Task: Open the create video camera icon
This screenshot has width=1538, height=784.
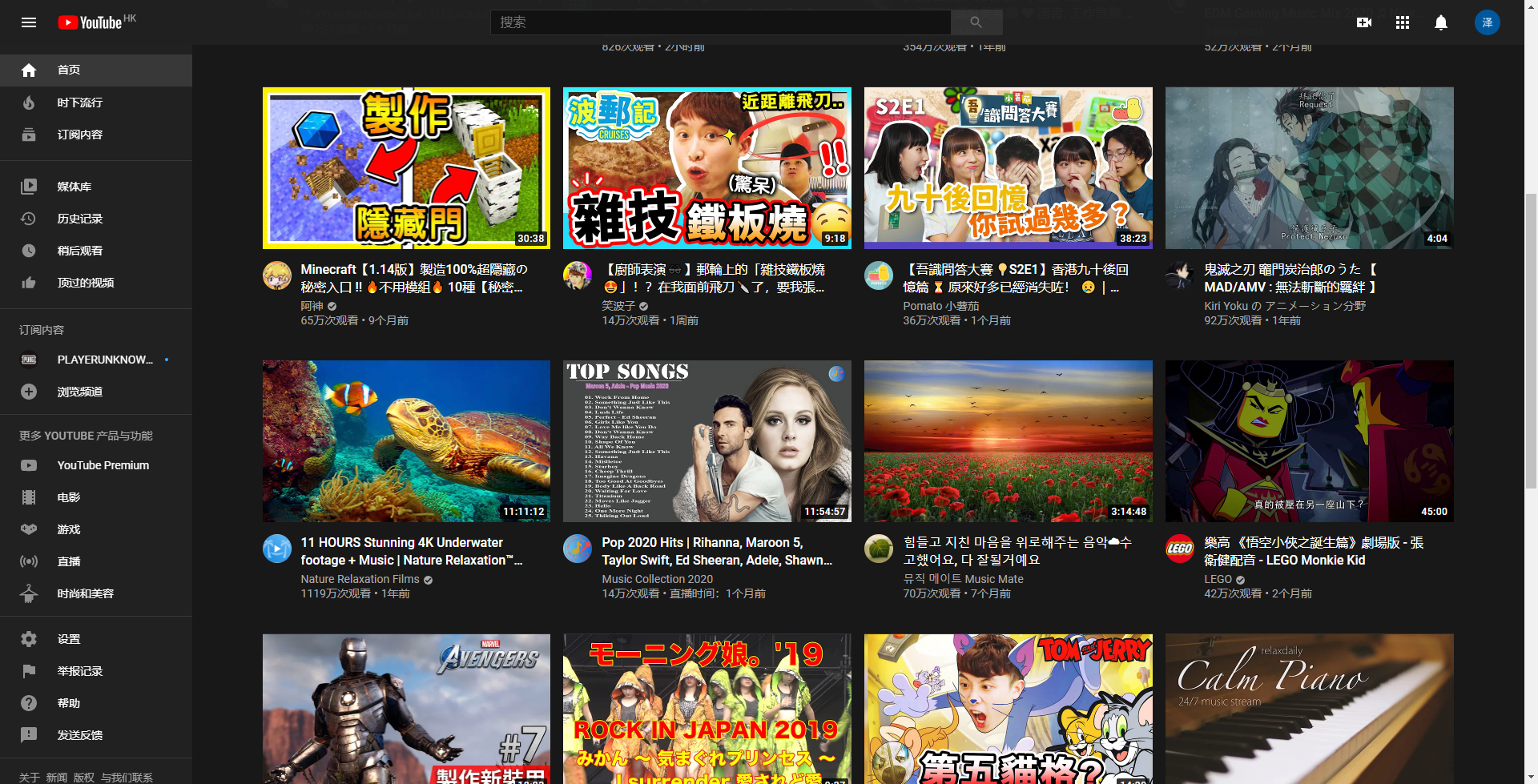Action: click(1364, 22)
